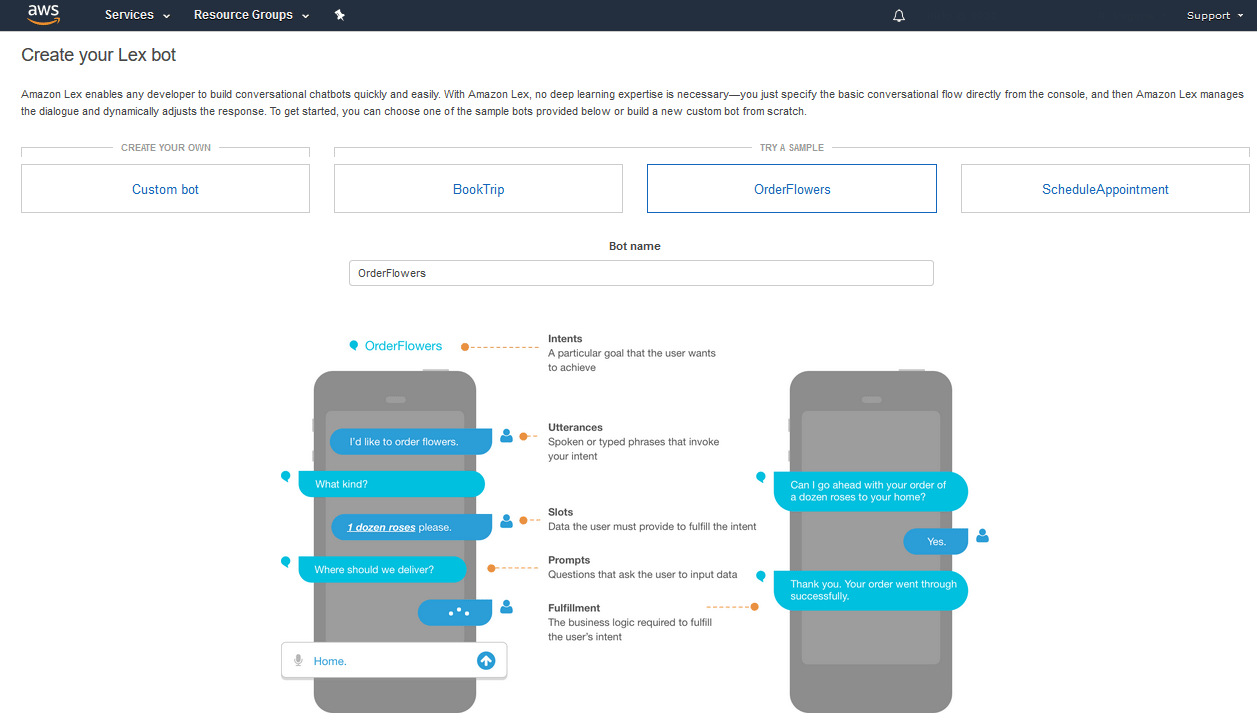Click the 'CREATE YOUR OWN' section label
Screen dimensions: 1258x721
click(x=166, y=148)
